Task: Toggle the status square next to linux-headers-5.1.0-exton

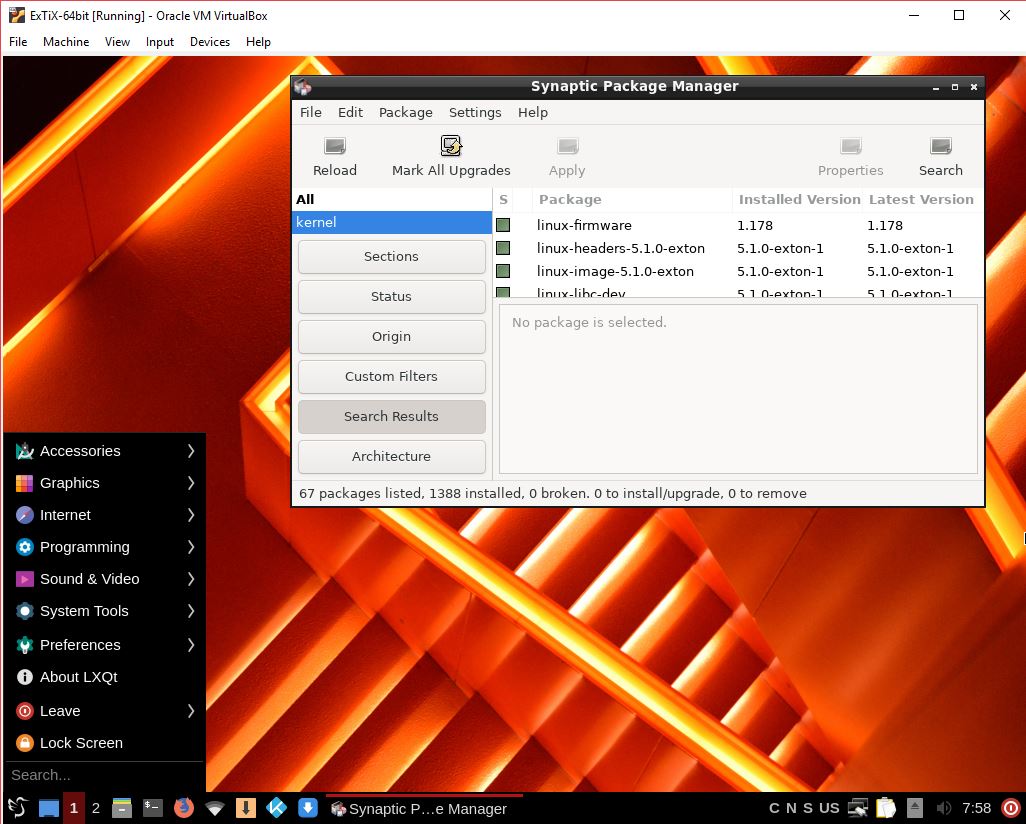Action: pyautogui.click(x=502, y=248)
